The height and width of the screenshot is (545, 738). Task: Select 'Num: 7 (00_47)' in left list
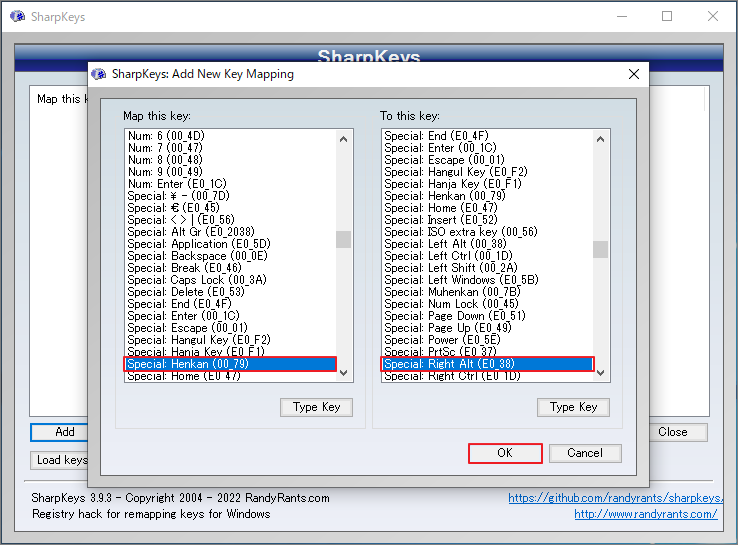click(x=231, y=148)
